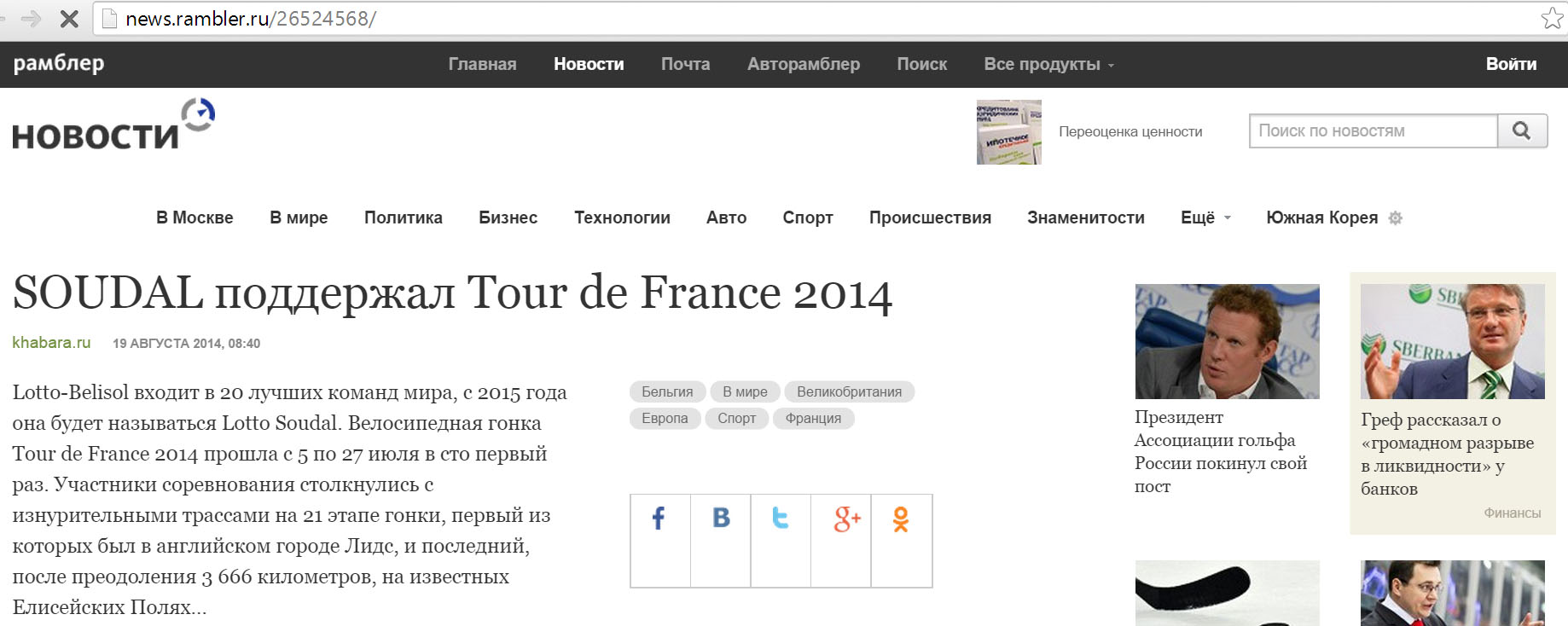Bookmark this page with the star icon
The image size is (1568, 626).
click(1552, 18)
